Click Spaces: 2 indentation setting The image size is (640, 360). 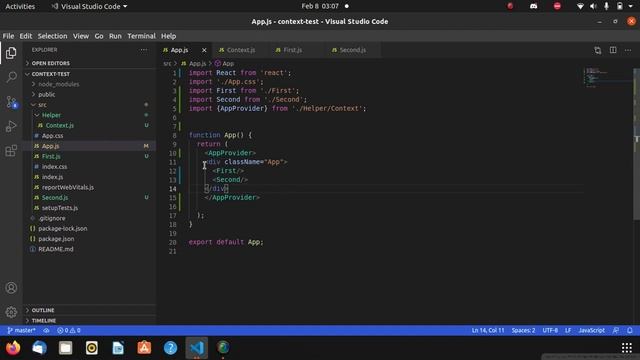[x=523, y=330]
